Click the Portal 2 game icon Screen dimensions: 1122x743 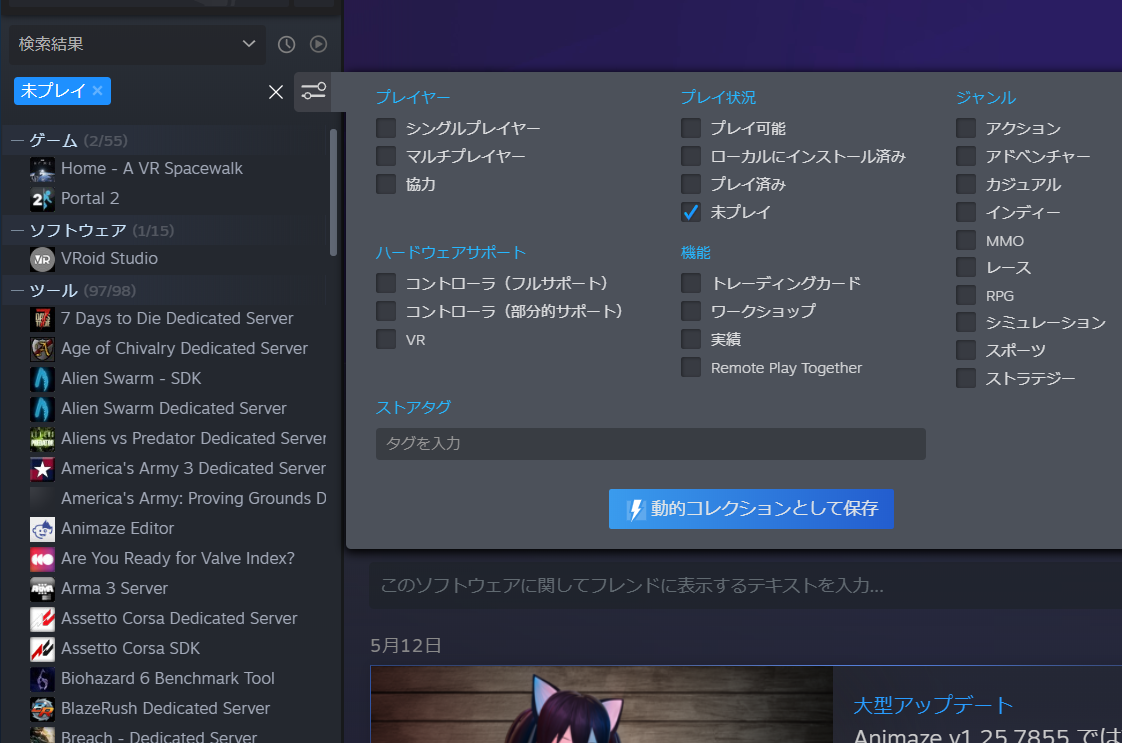click(x=42, y=199)
